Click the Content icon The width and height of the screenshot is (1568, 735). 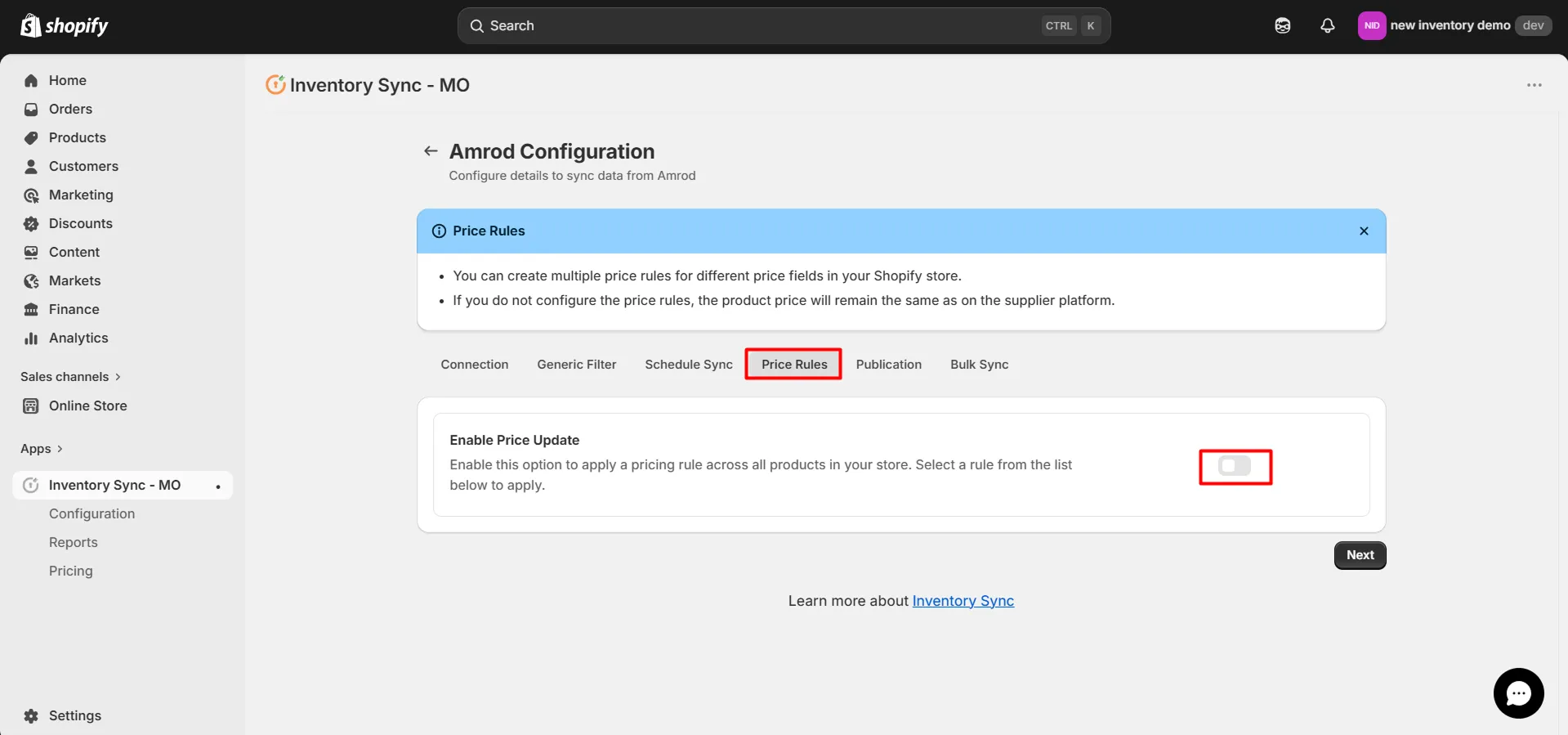31,252
